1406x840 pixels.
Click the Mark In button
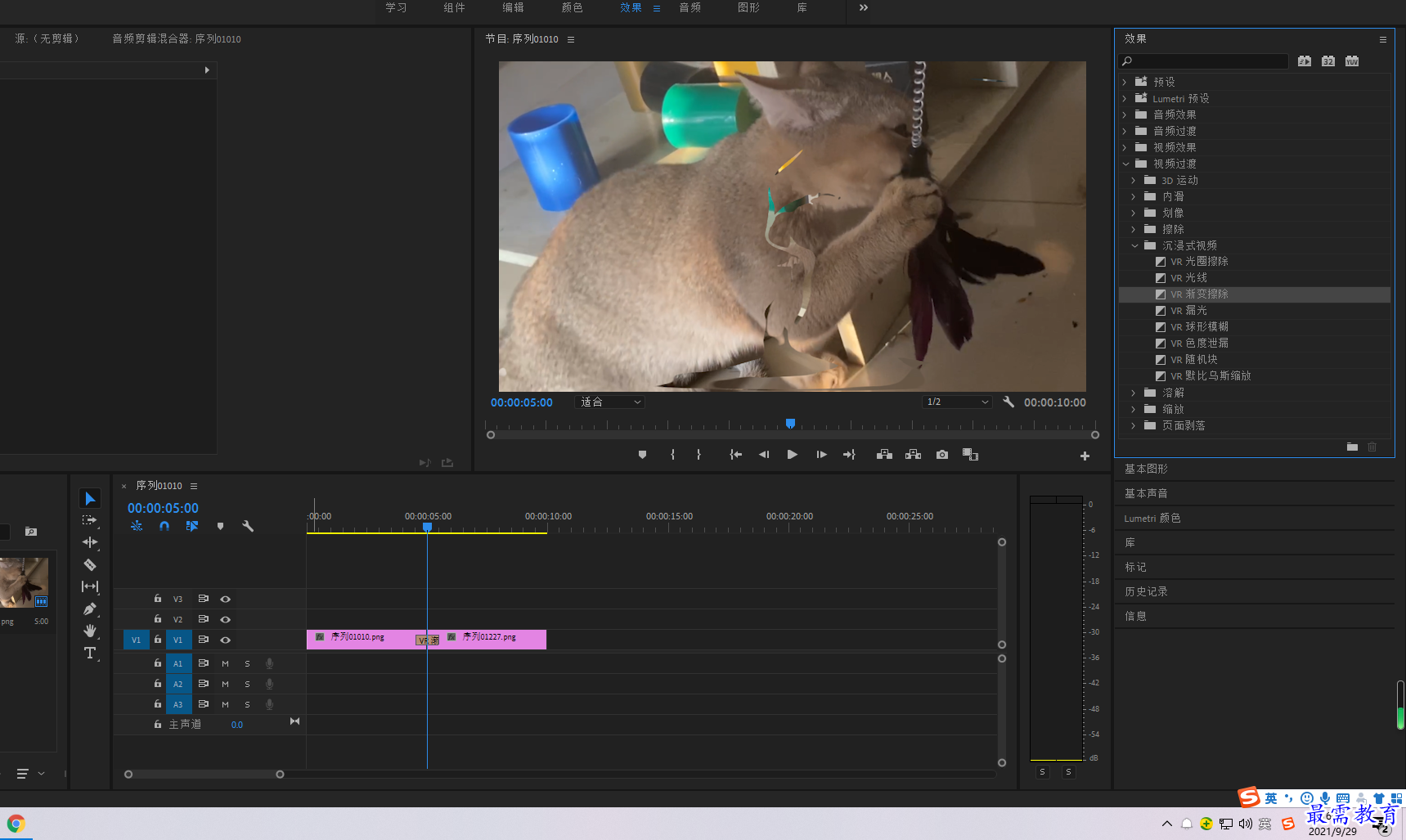point(672,455)
